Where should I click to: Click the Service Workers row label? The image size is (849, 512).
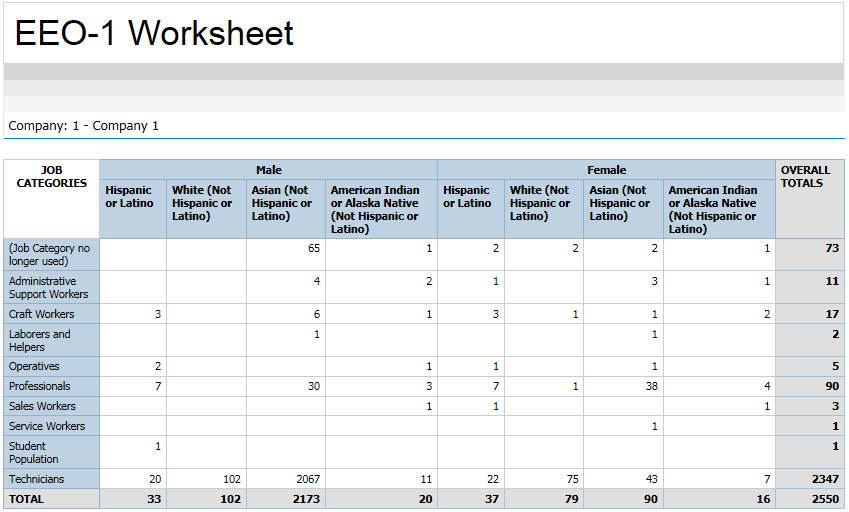click(47, 426)
